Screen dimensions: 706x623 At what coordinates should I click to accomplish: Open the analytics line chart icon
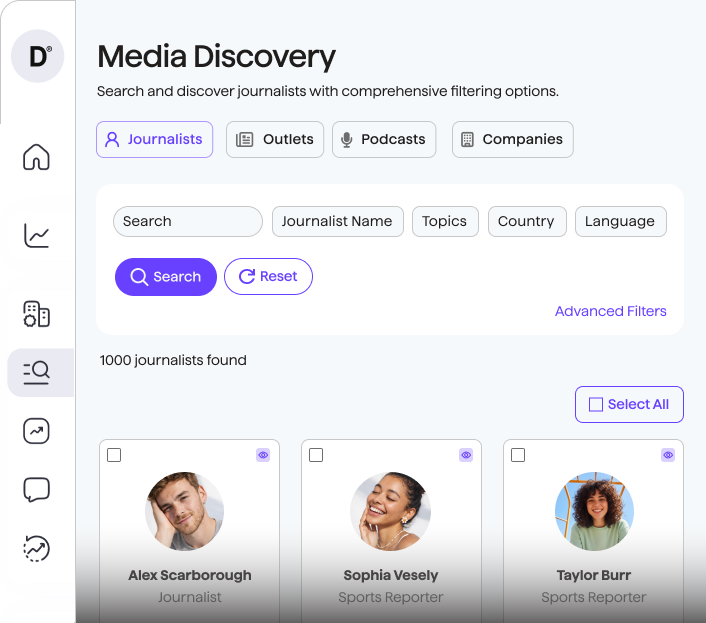click(37, 236)
